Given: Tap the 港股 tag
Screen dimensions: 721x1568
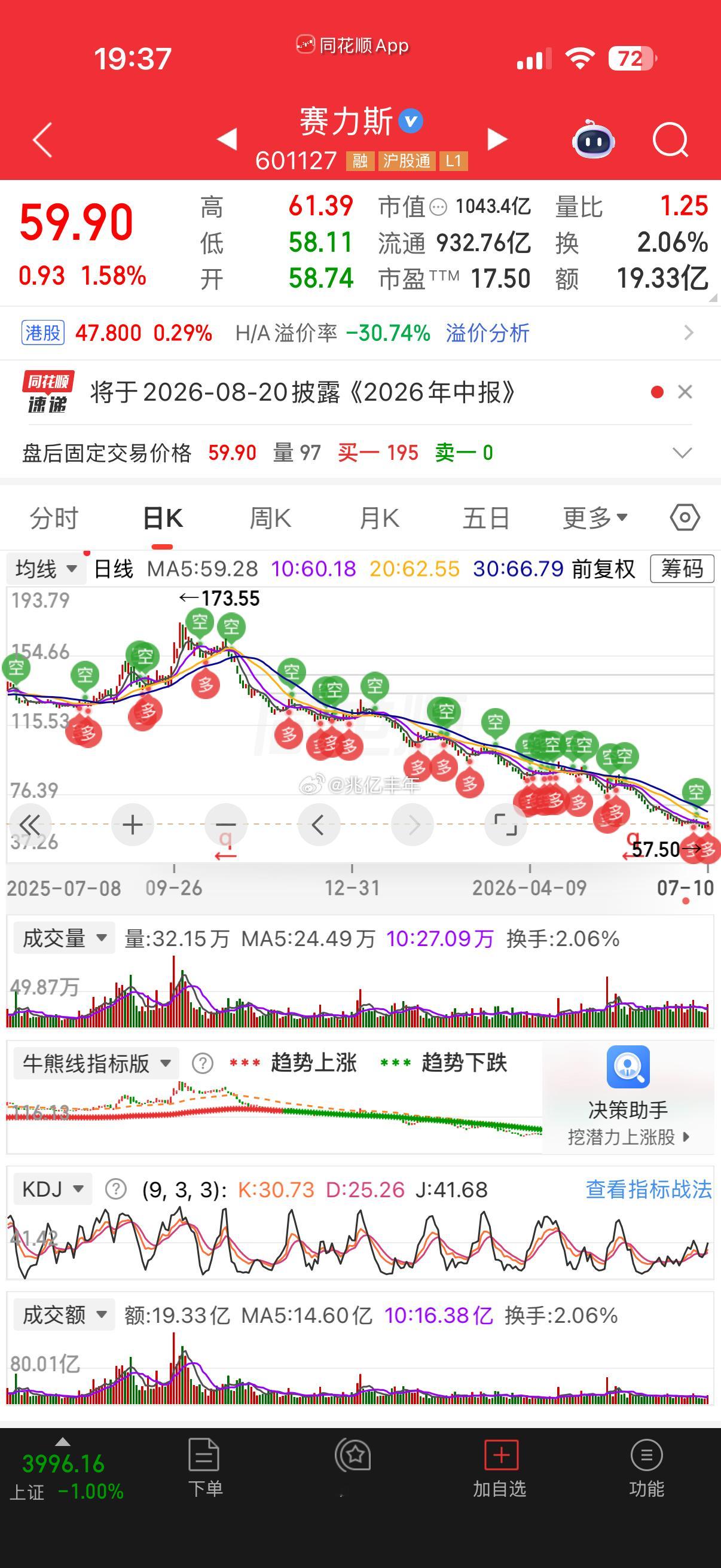Looking at the screenshot, I should click(x=42, y=333).
